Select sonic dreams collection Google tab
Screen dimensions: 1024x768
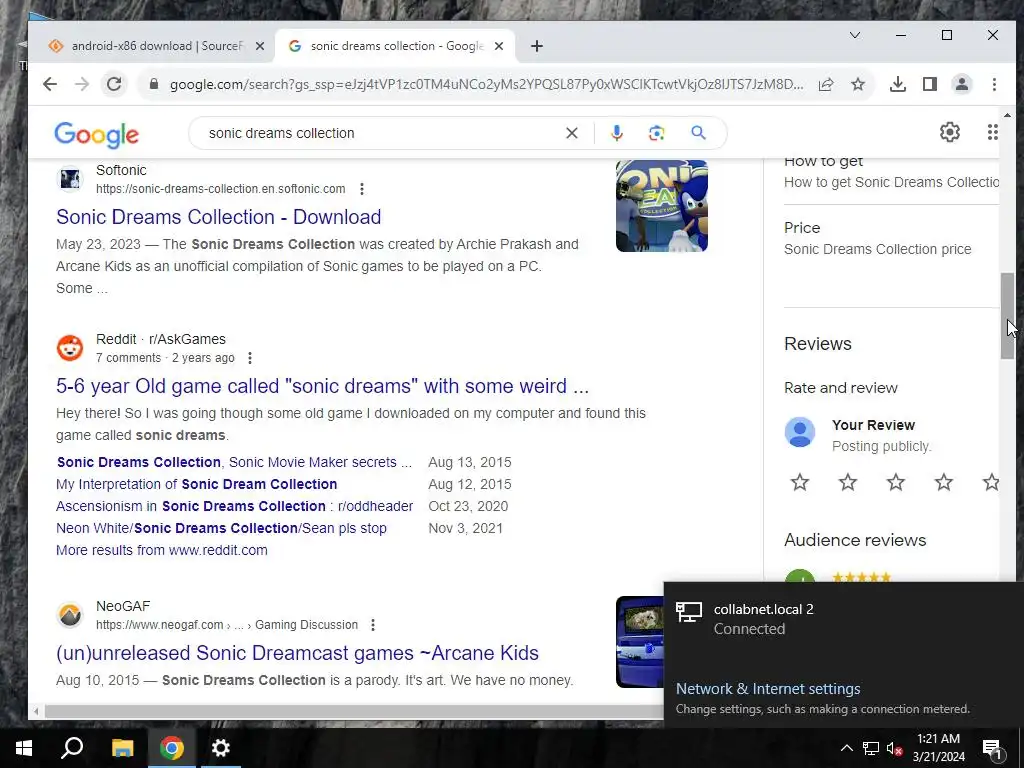[x=395, y=46]
